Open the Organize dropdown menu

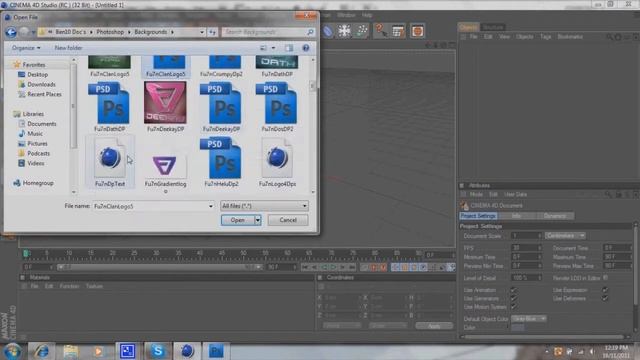coord(26,48)
